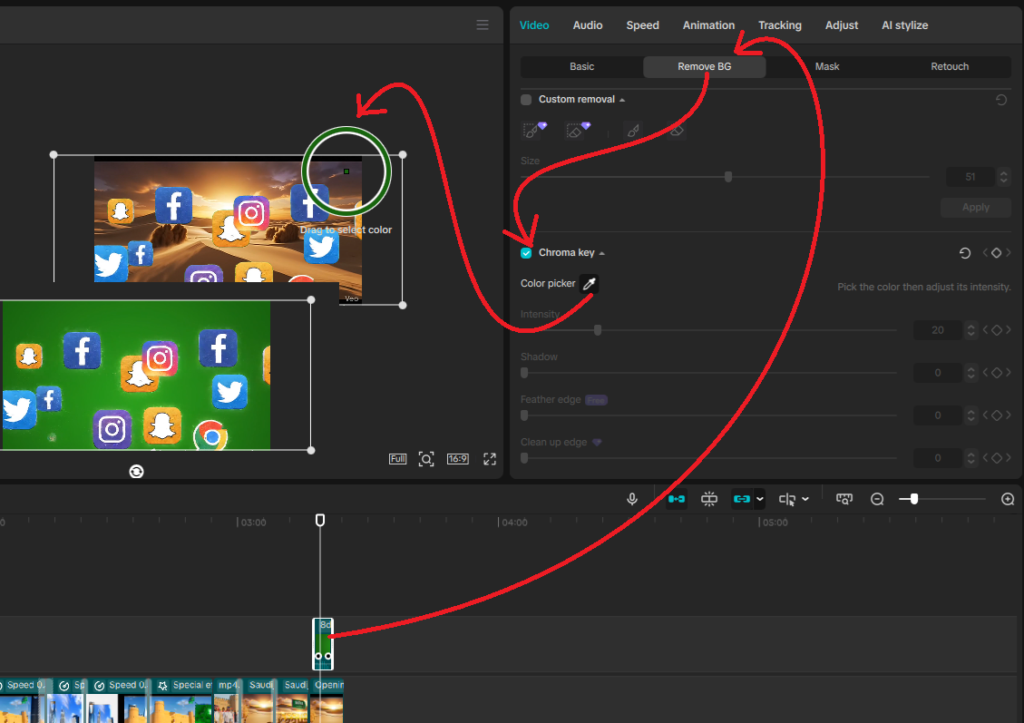
Task: Open the 16:9 aspect ratio selector
Action: [458, 459]
